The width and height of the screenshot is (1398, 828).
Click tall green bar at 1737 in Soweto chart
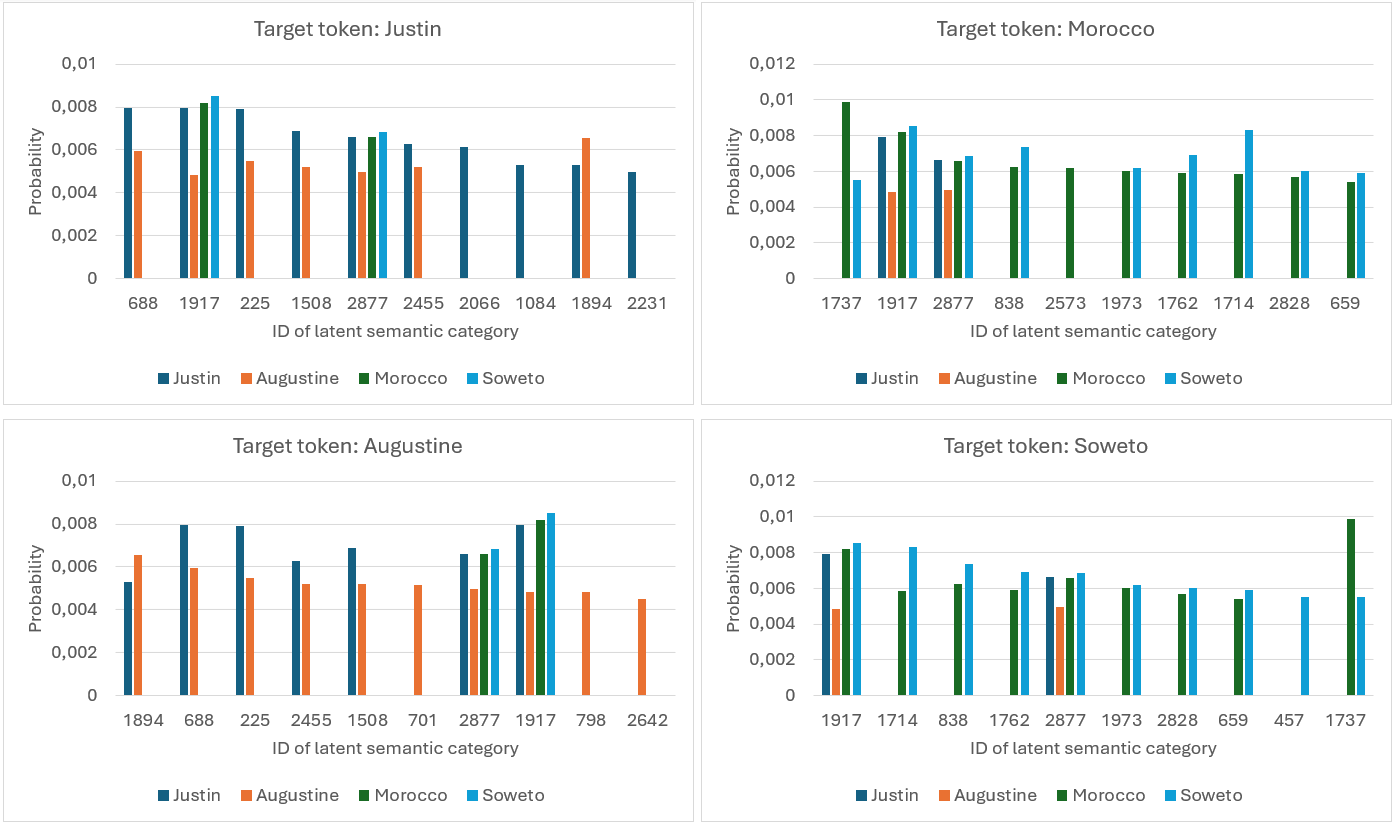pos(1351,607)
